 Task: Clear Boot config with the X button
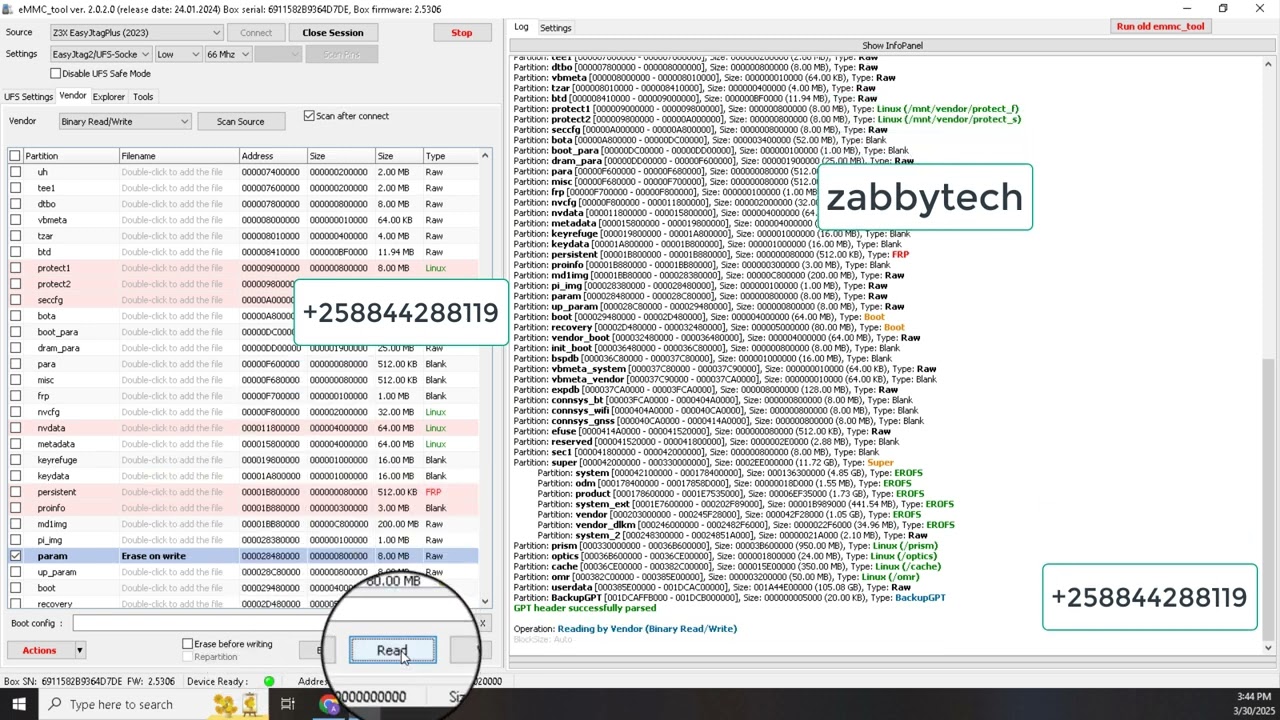coord(482,623)
